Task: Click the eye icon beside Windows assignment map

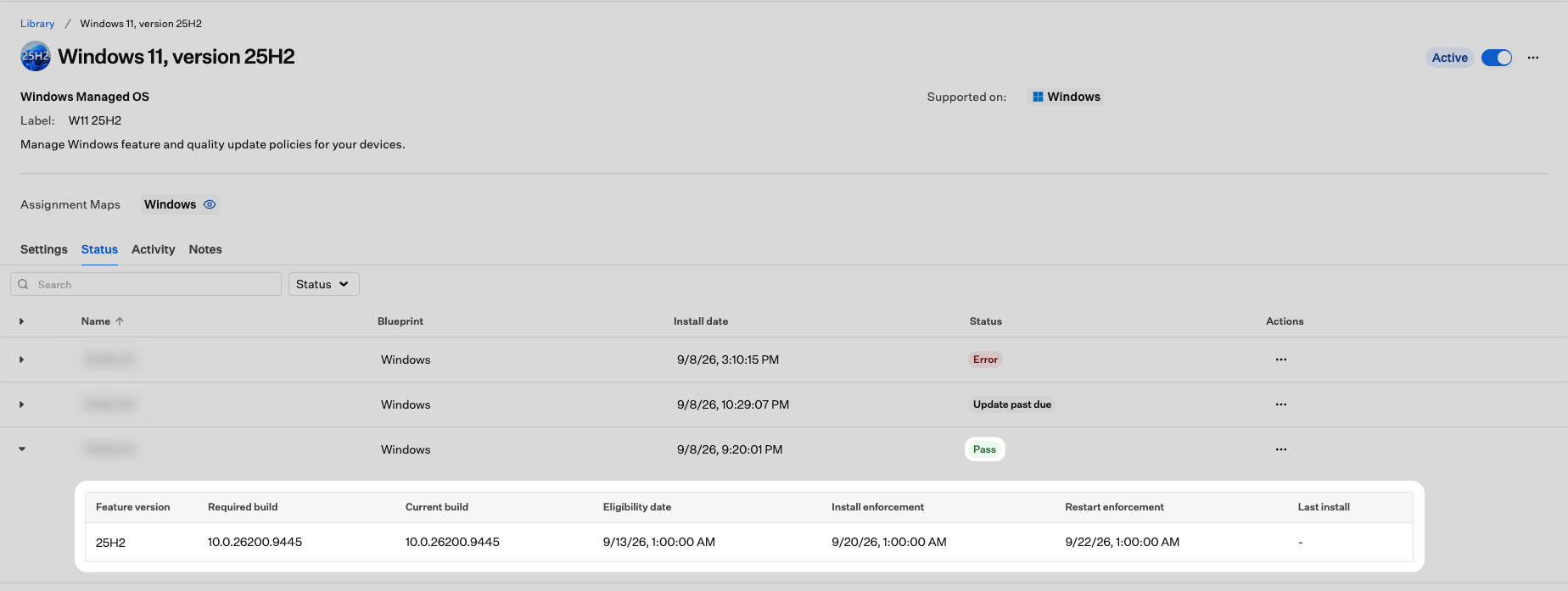Action: tap(210, 204)
